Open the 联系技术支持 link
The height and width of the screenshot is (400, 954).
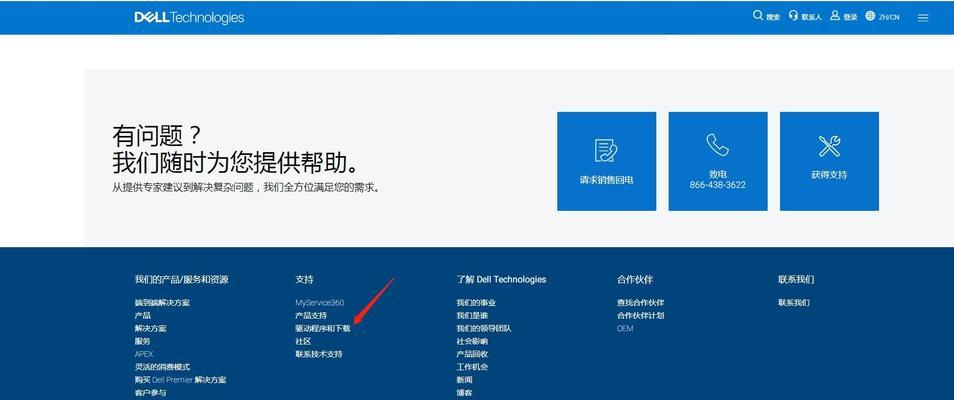point(319,354)
